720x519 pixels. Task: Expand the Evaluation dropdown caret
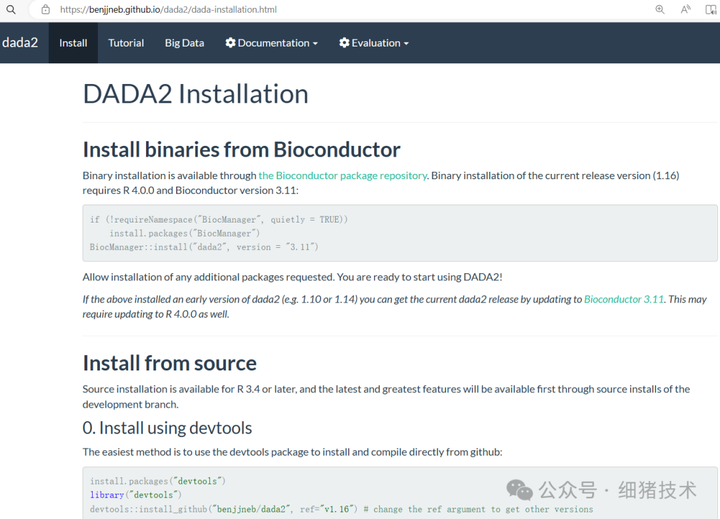click(405, 44)
